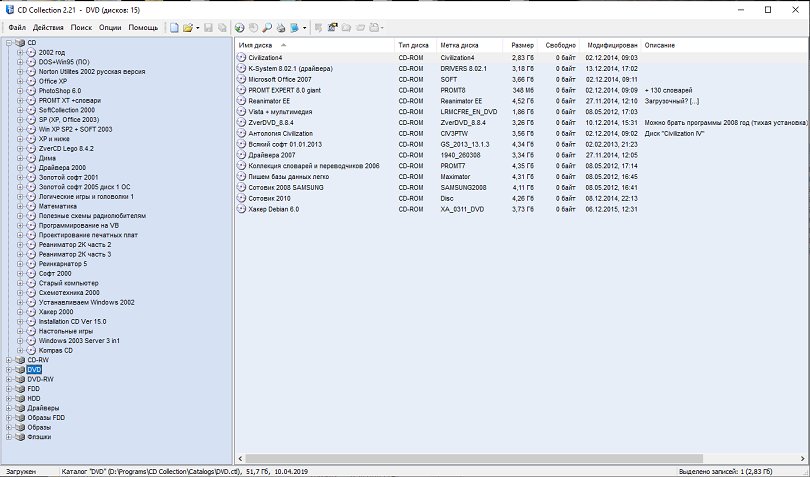The width and height of the screenshot is (810, 477).
Task: Expand the HDD tree node
Action: tap(9, 398)
